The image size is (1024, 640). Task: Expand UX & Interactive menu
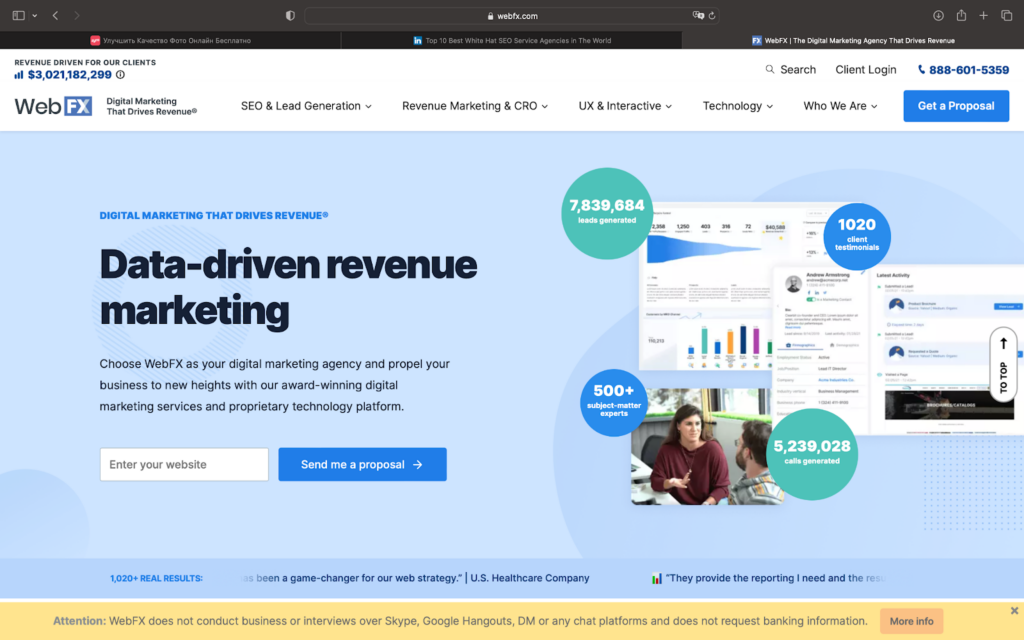(625, 106)
